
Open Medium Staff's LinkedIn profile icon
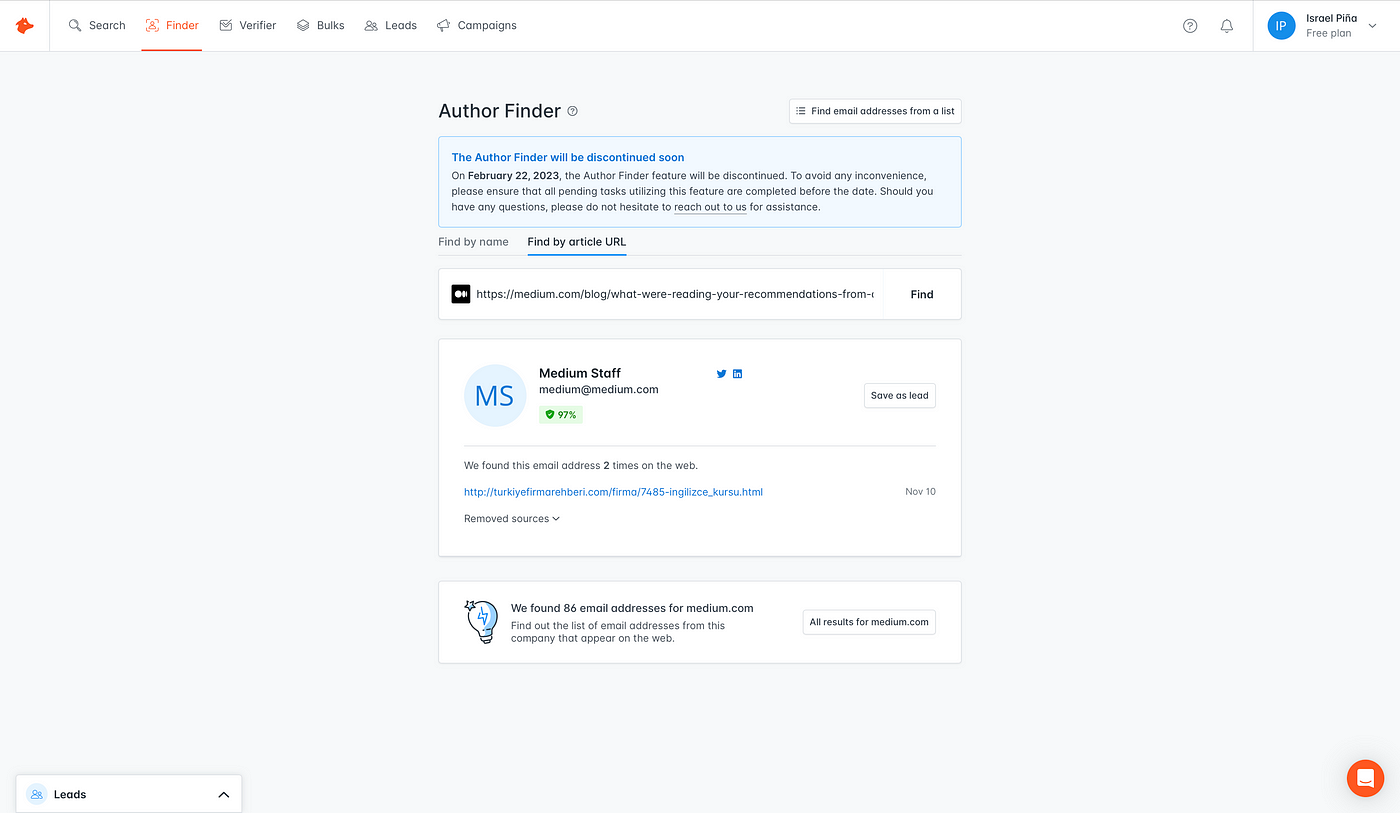click(x=738, y=374)
